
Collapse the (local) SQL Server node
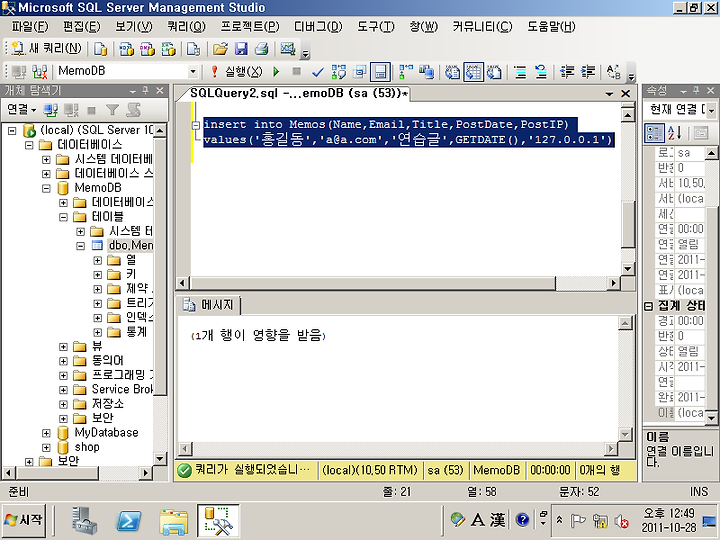pos(12,131)
